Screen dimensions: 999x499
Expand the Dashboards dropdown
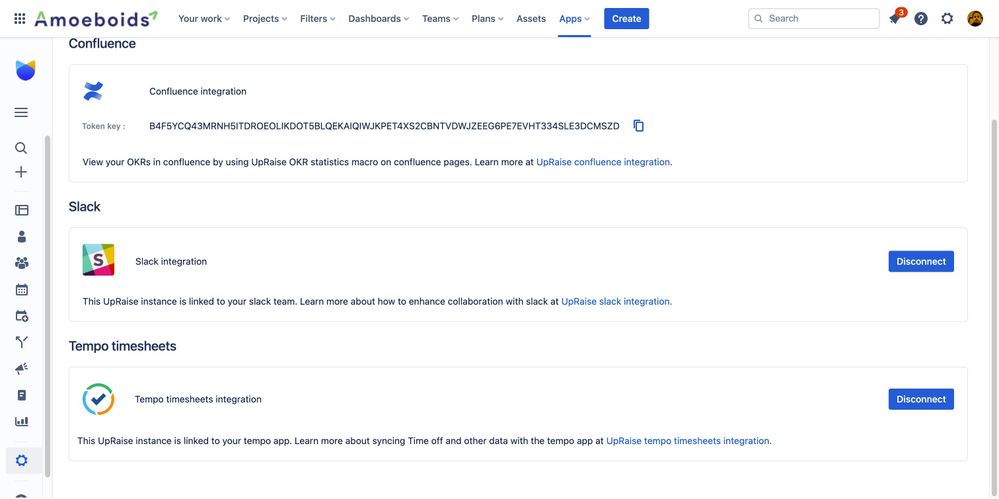coord(378,18)
